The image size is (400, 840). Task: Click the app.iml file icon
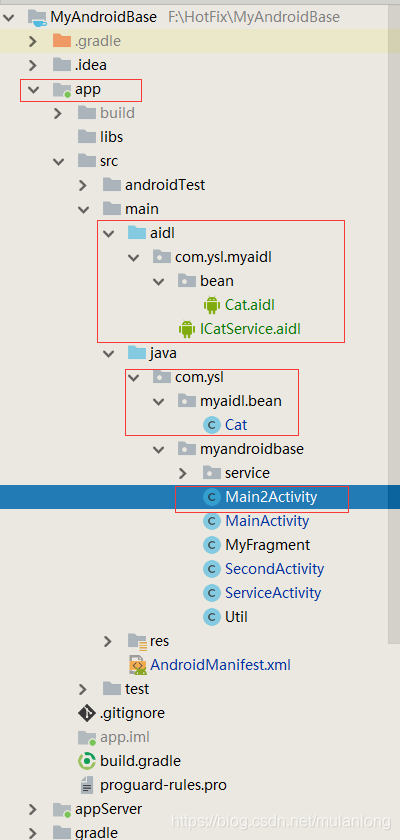(x=87, y=737)
